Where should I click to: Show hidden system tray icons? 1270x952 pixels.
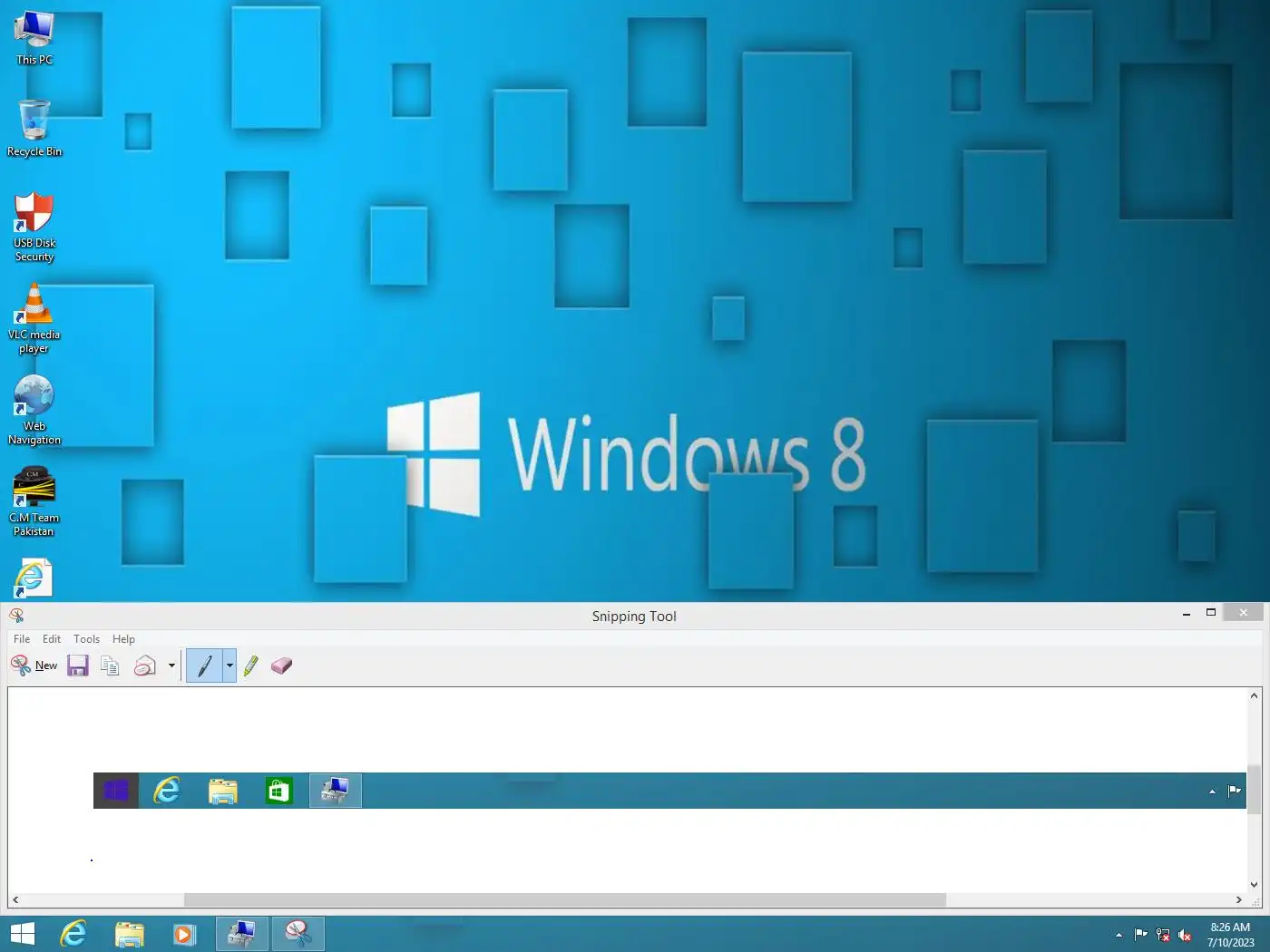pyautogui.click(x=1119, y=935)
